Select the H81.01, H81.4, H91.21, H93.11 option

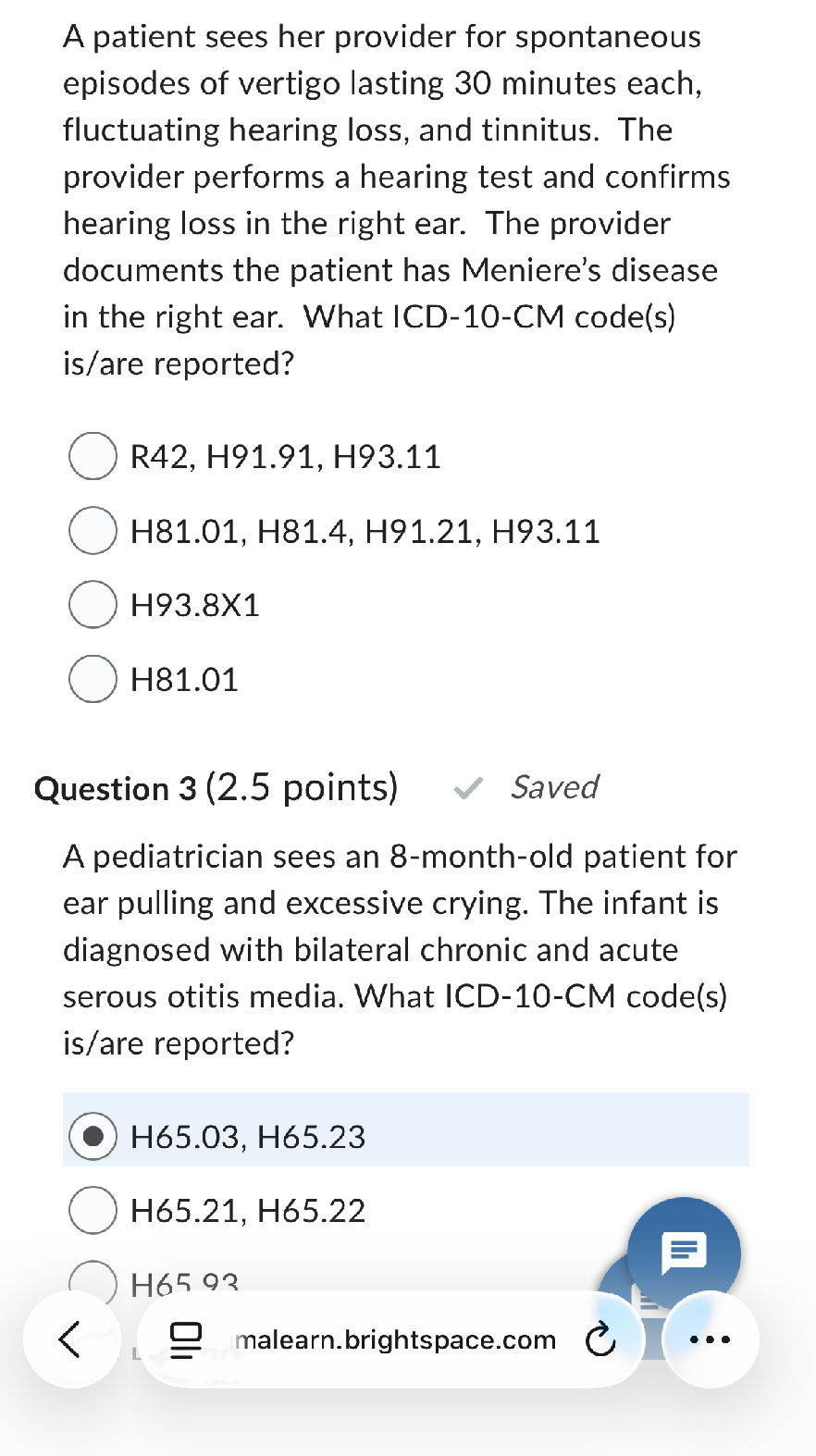click(x=93, y=531)
